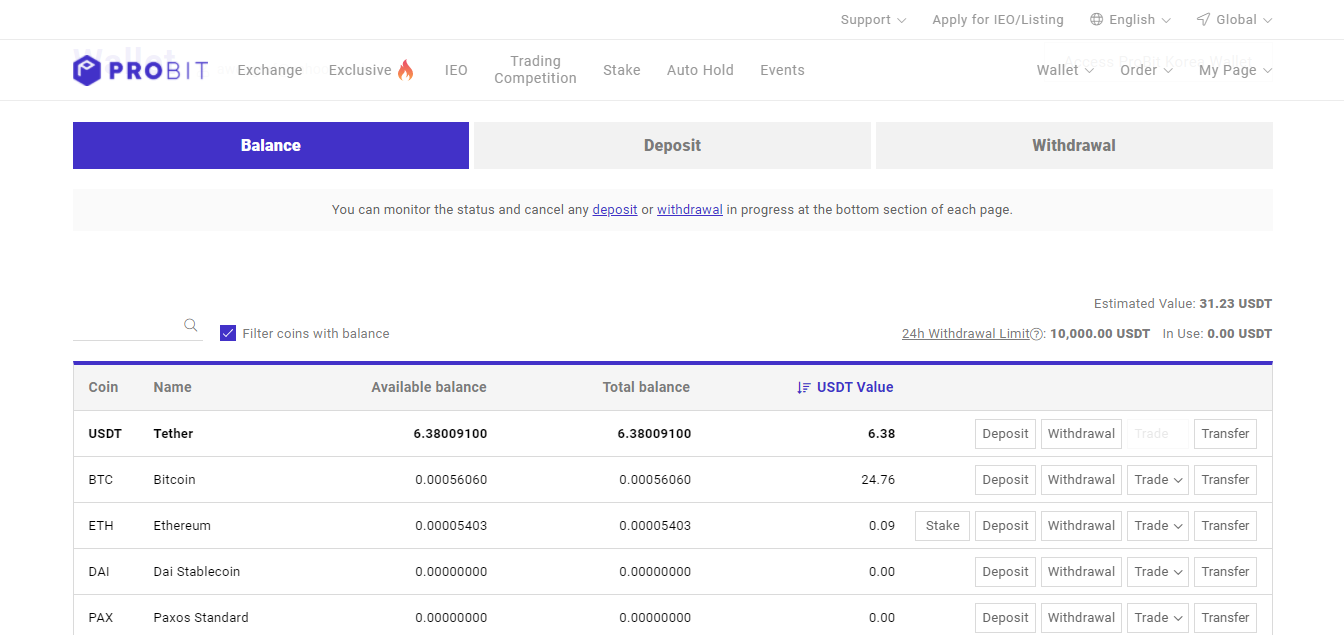Open the withdrawal link in the notice

(x=689, y=210)
